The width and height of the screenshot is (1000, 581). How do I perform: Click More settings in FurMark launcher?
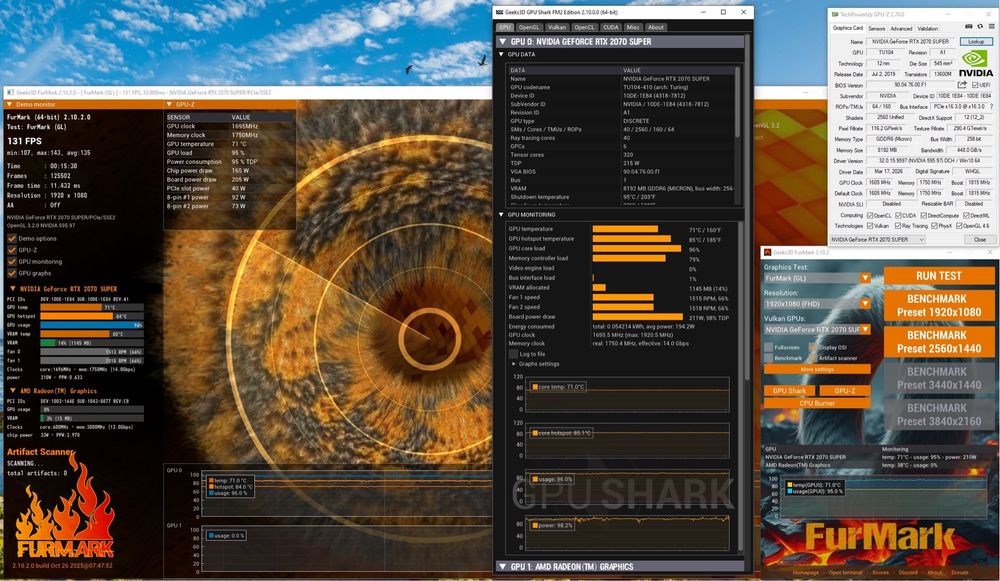point(817,369)
